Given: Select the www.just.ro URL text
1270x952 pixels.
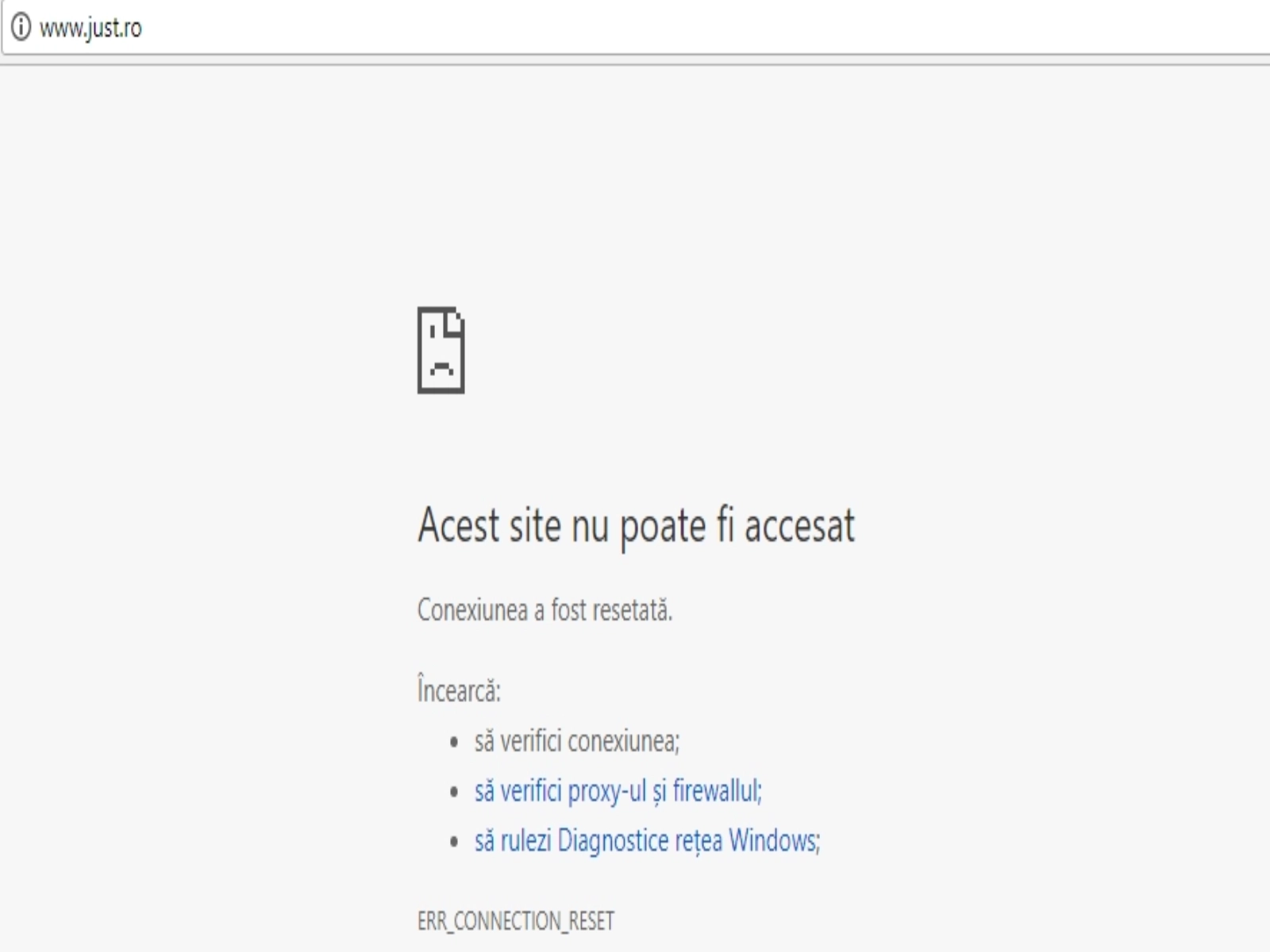Looking at the screenshot, I should [90, 29].
